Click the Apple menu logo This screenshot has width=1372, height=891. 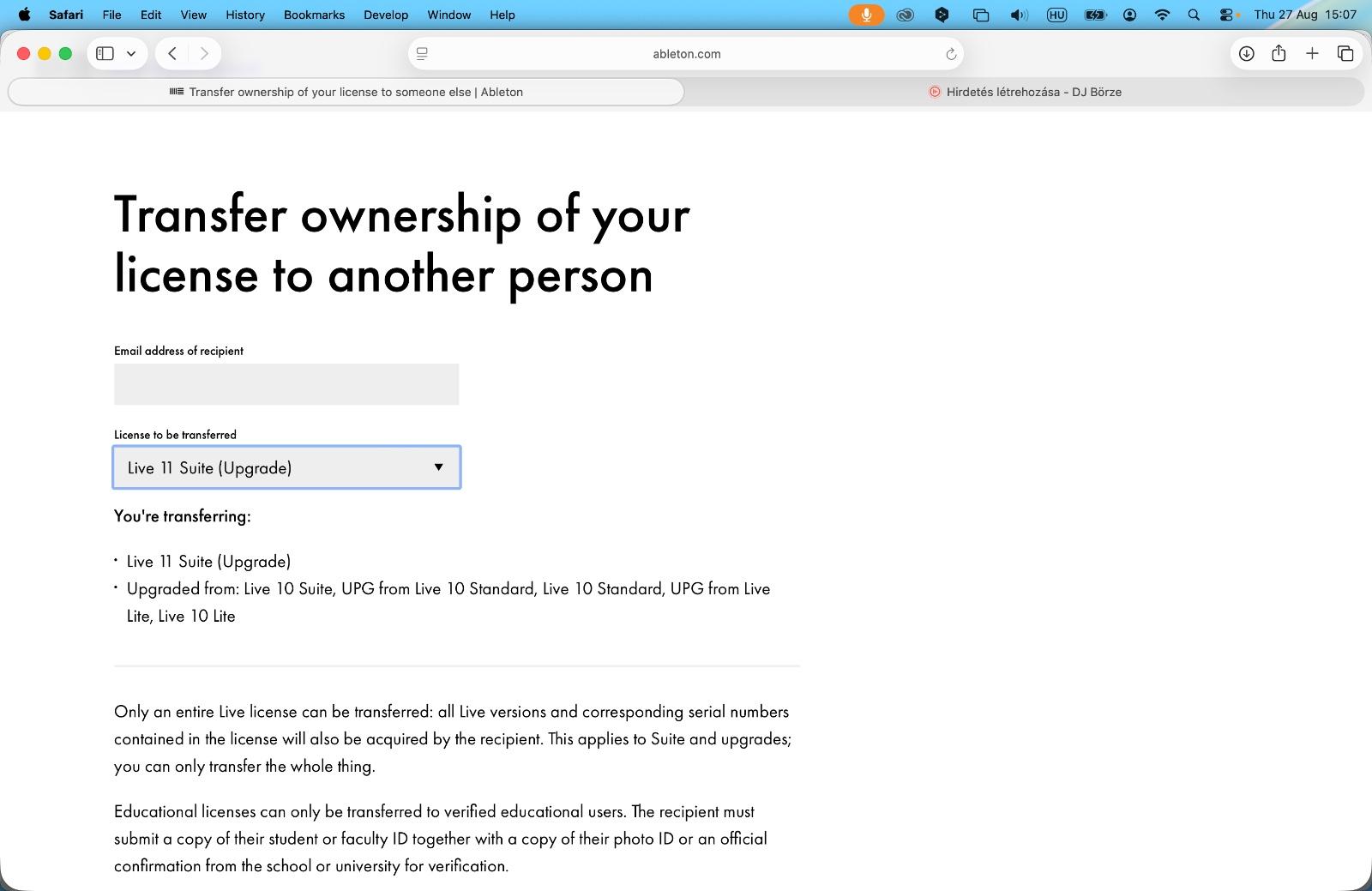point(24,15)
